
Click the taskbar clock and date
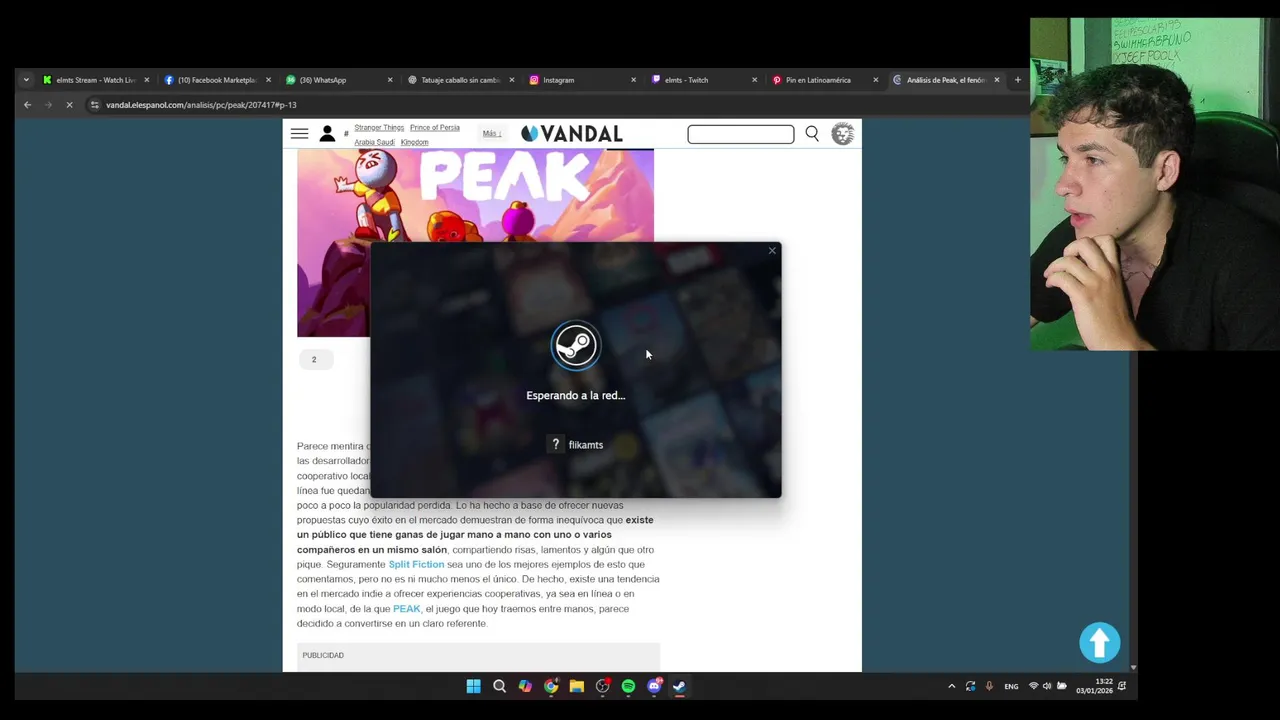(x=1094, y=686)
